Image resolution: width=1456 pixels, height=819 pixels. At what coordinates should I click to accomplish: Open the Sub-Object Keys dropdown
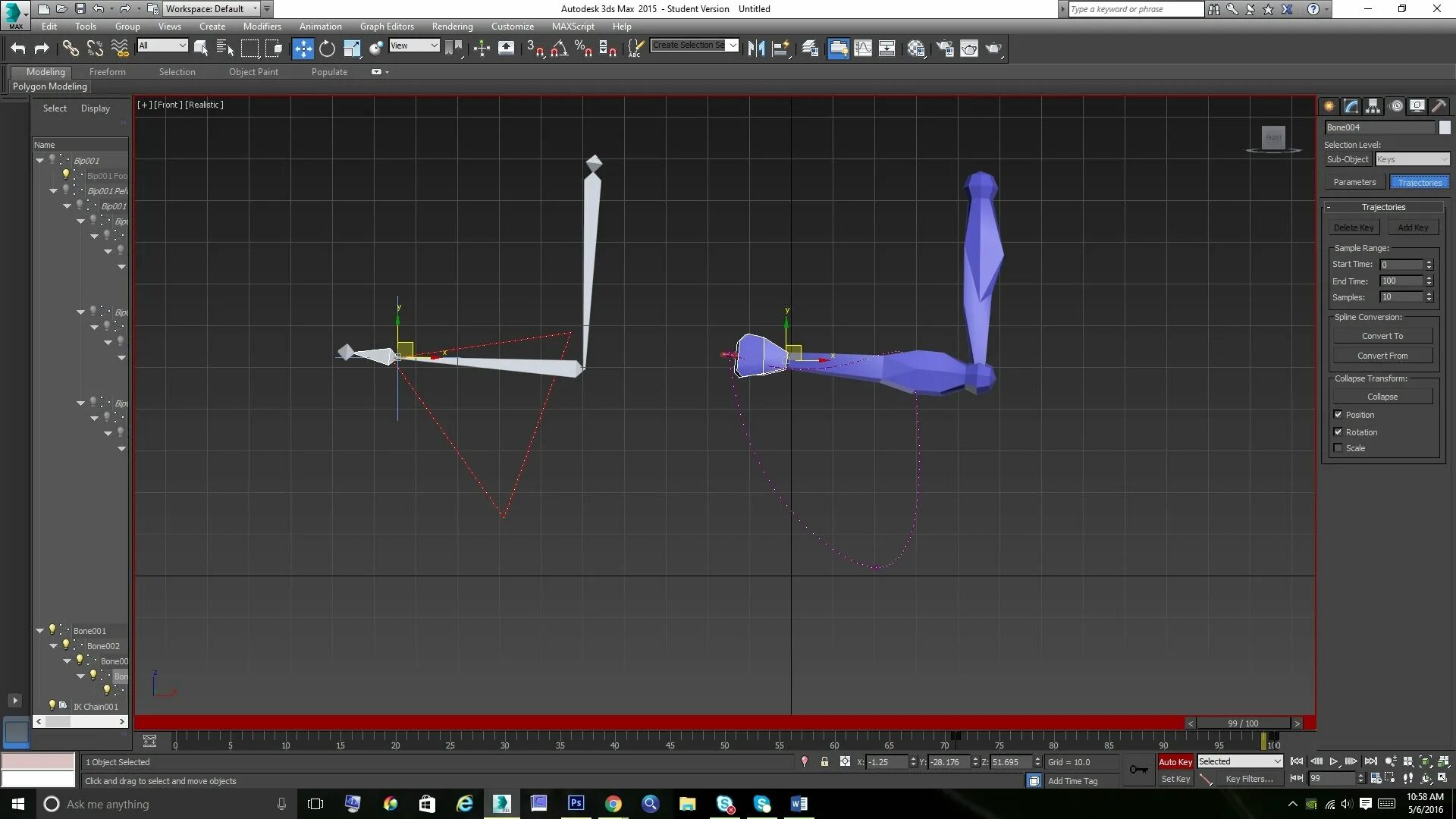click(1412, 159)
